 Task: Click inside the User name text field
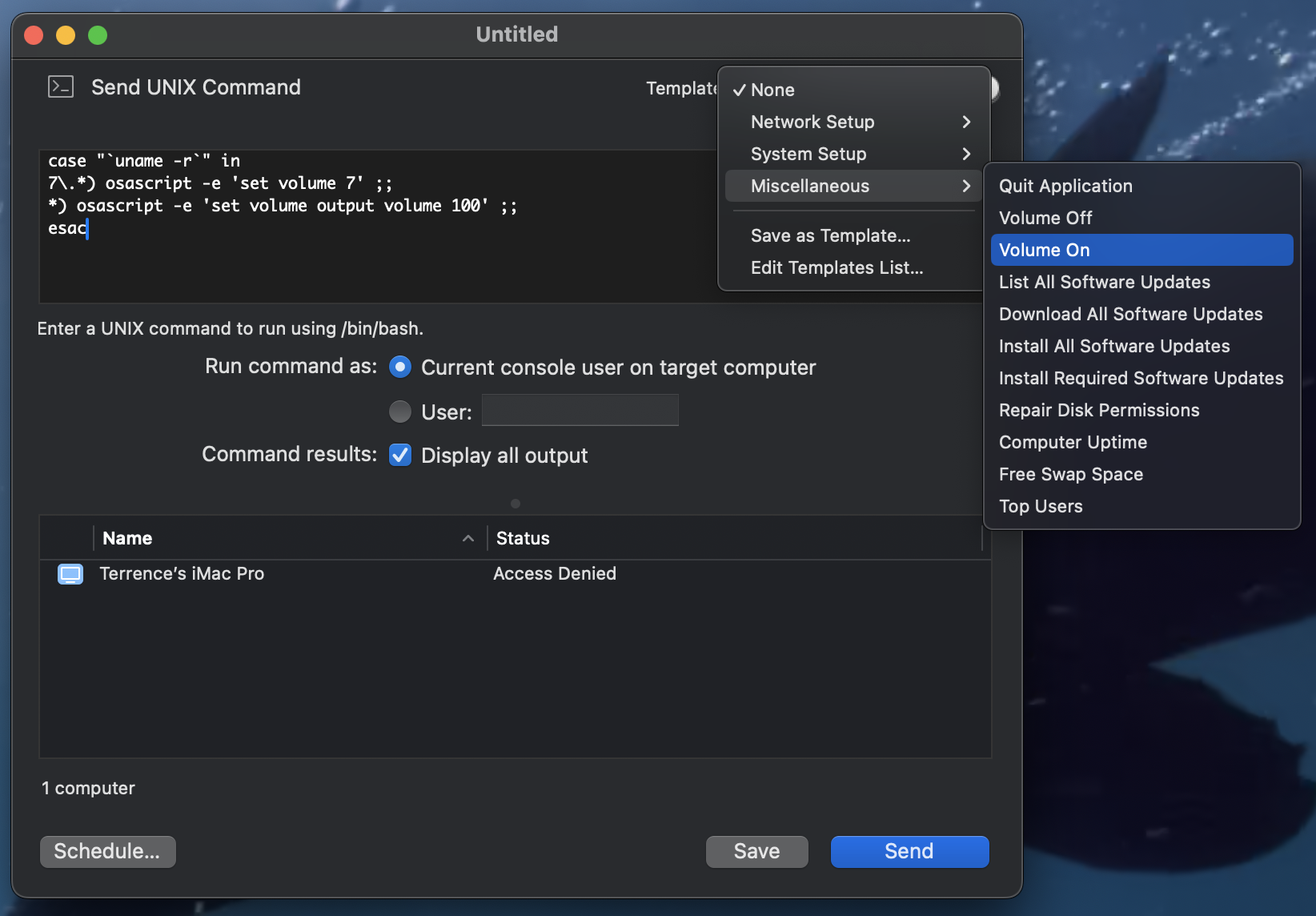[580, 410]
